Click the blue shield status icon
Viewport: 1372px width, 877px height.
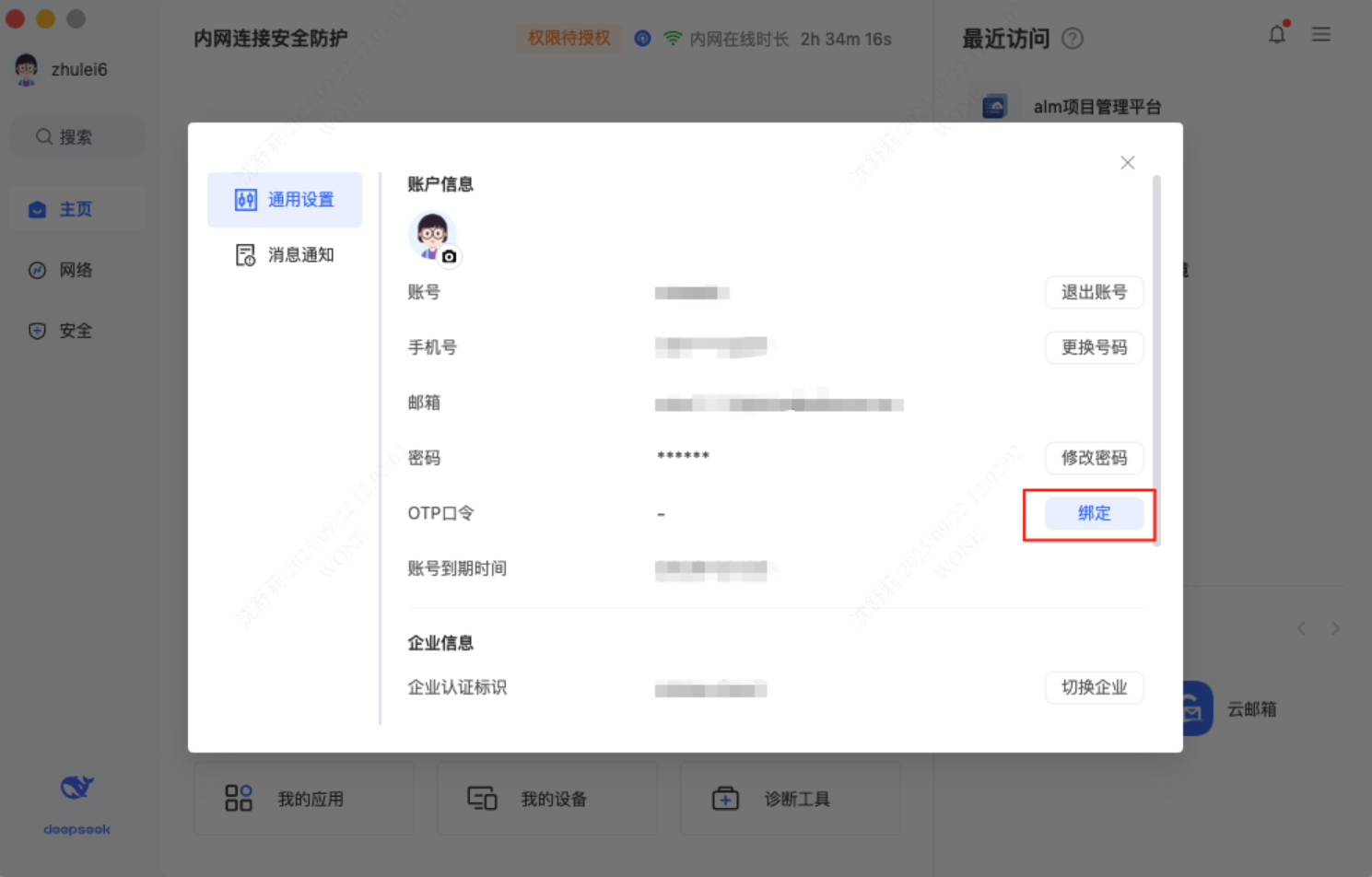pyautogui.click(x=643, y=39)
